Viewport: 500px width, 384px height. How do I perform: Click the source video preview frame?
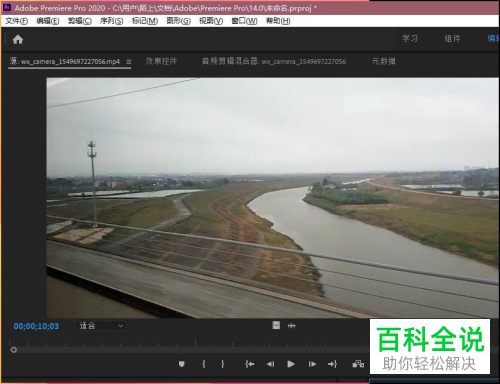(x=273, y=198)
